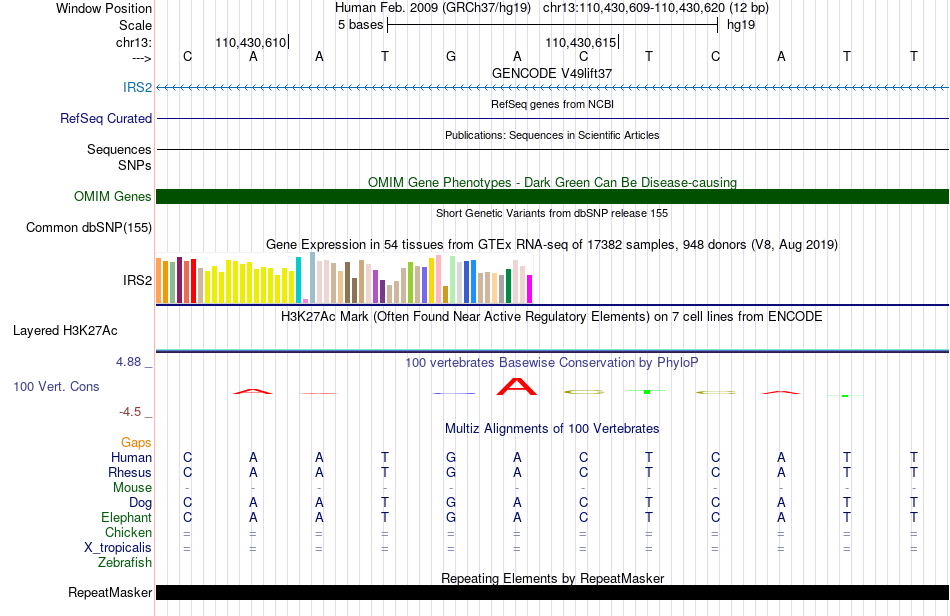Open the RefSeq Curated track label
950x616 pixels.
click(x=105, y=118)
